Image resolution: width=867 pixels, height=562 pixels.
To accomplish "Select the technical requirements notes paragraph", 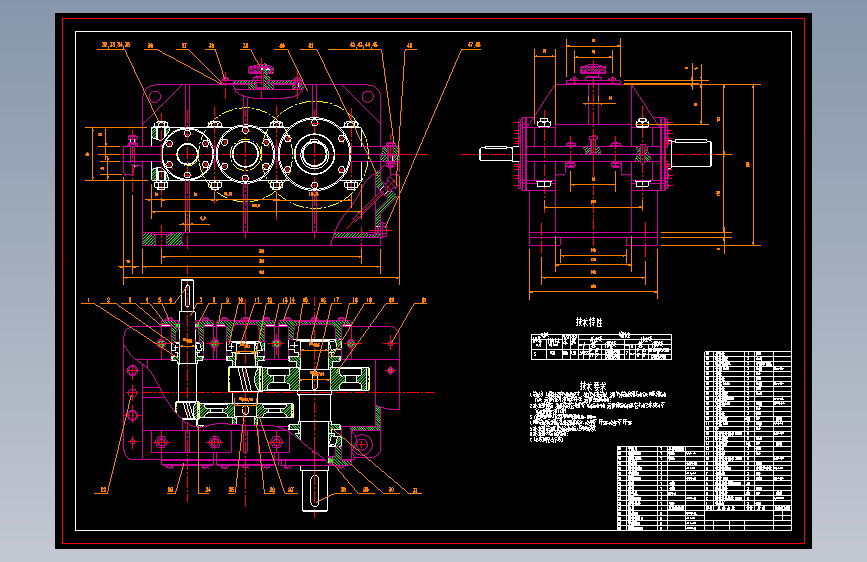I will coord(598,416).
